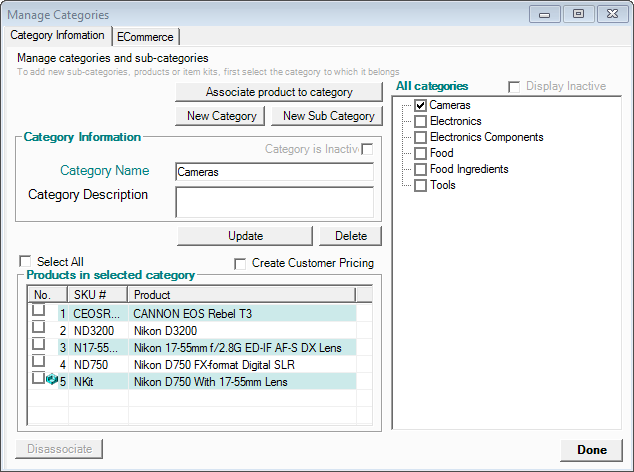
Task: Enable the Select All checkbox
Action: pyautogui.click(x=26, y=262)
